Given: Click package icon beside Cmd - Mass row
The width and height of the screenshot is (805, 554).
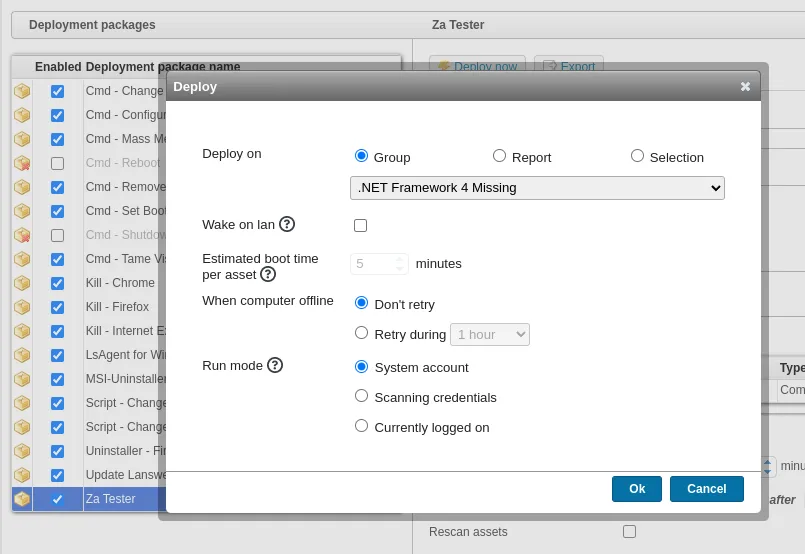Looking at the screenshot, I should pyautogui.click(x=22, y=139).
